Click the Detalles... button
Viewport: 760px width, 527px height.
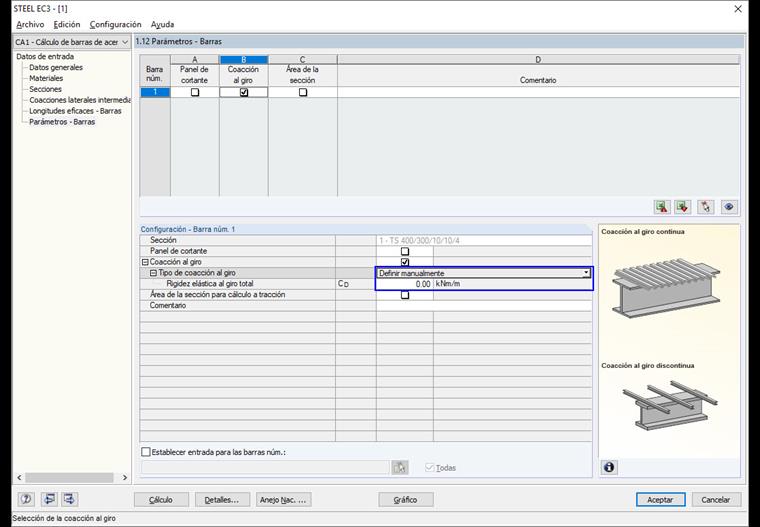[222, 499]
